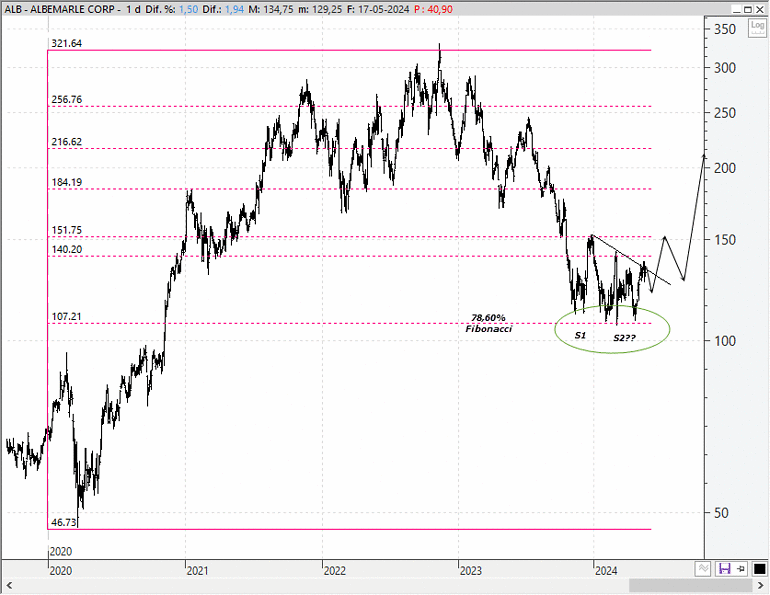
Task: Click the pin icon beside save
Action: pyautogui.click(x=741, y=569)
